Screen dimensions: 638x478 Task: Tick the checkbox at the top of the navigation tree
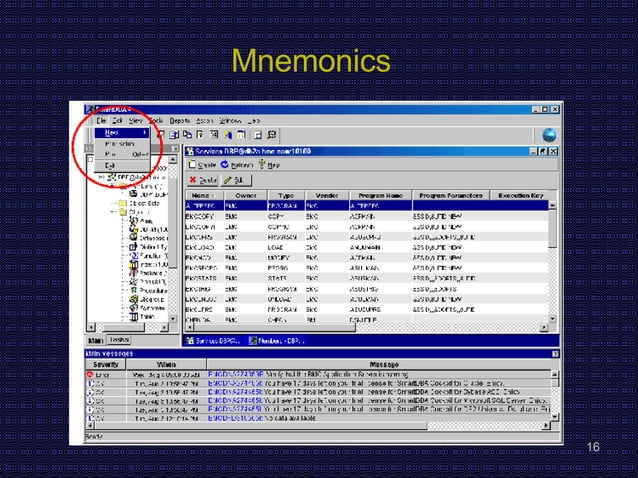pos(91,159)
